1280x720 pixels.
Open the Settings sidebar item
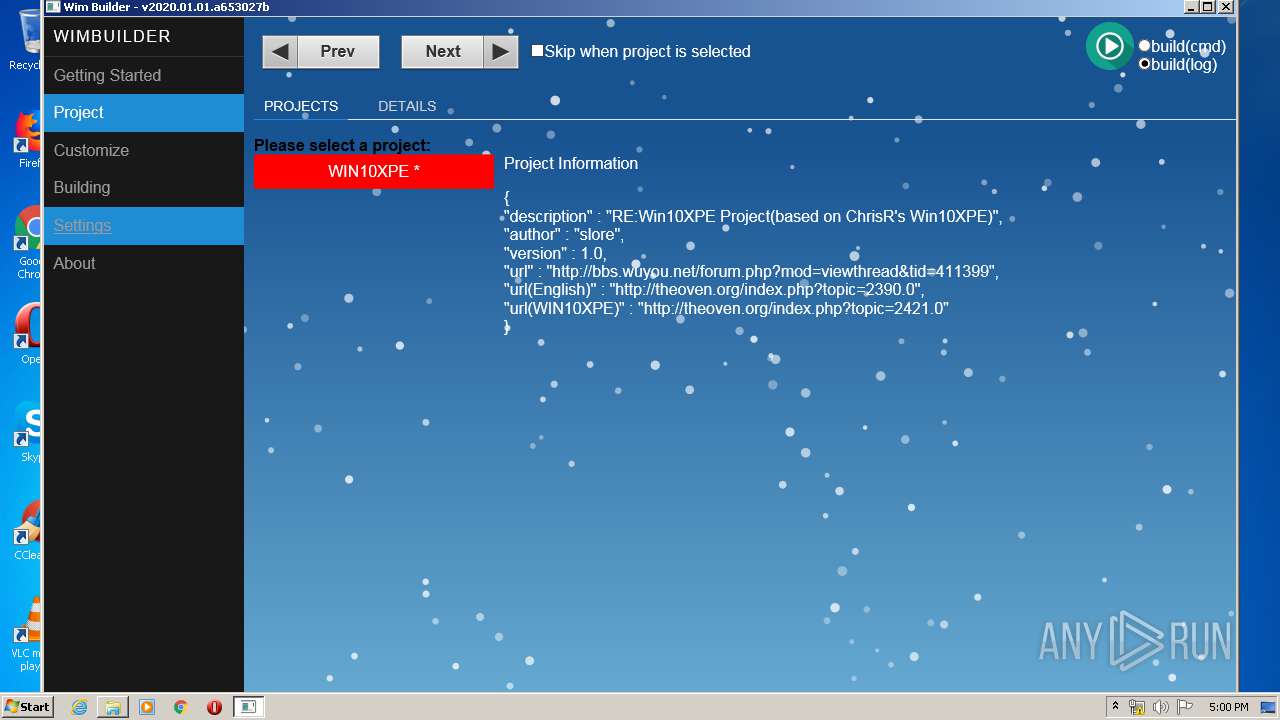pyautogui.click(x=143, y=226)
